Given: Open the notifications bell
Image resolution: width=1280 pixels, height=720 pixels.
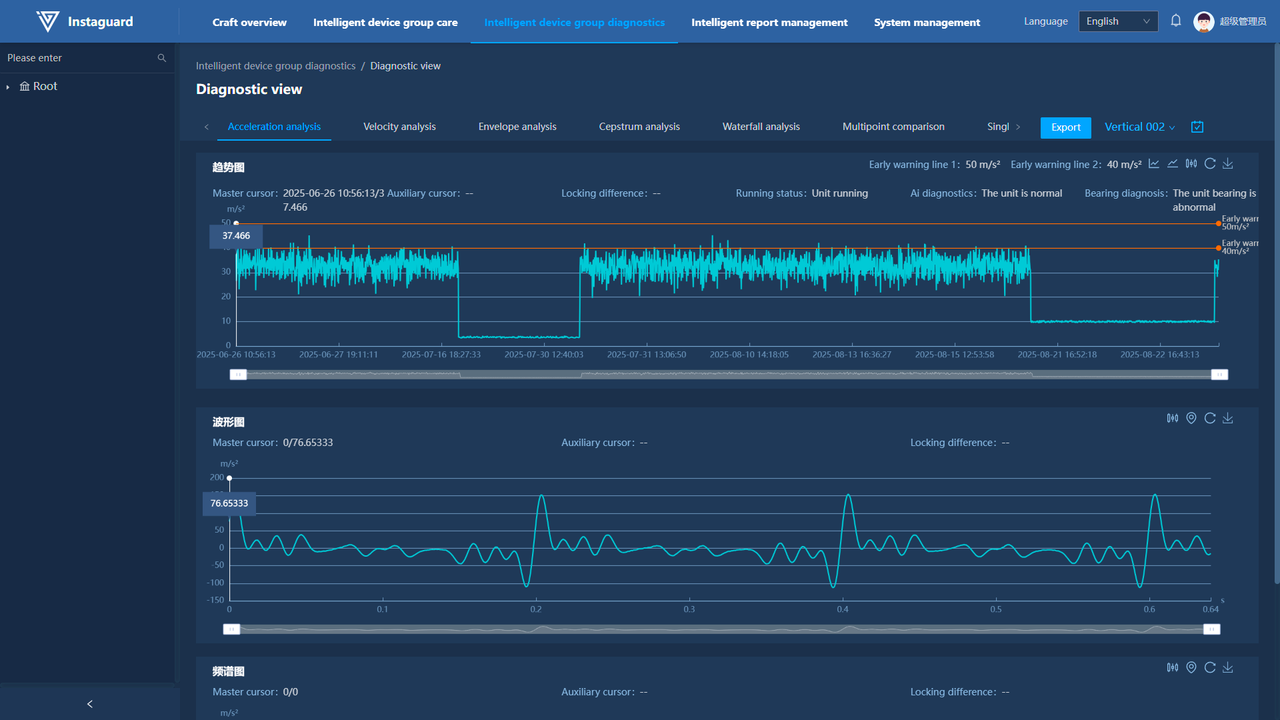Looking at the screenshot, I should [x=1176, y=21].
